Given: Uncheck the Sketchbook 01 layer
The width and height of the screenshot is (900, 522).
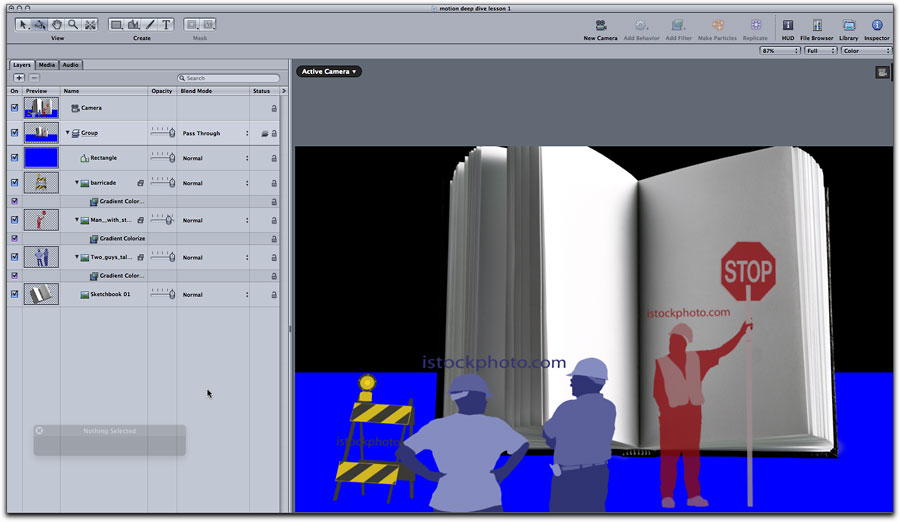Looking at the screenshot, I should (x=14, y=293).
